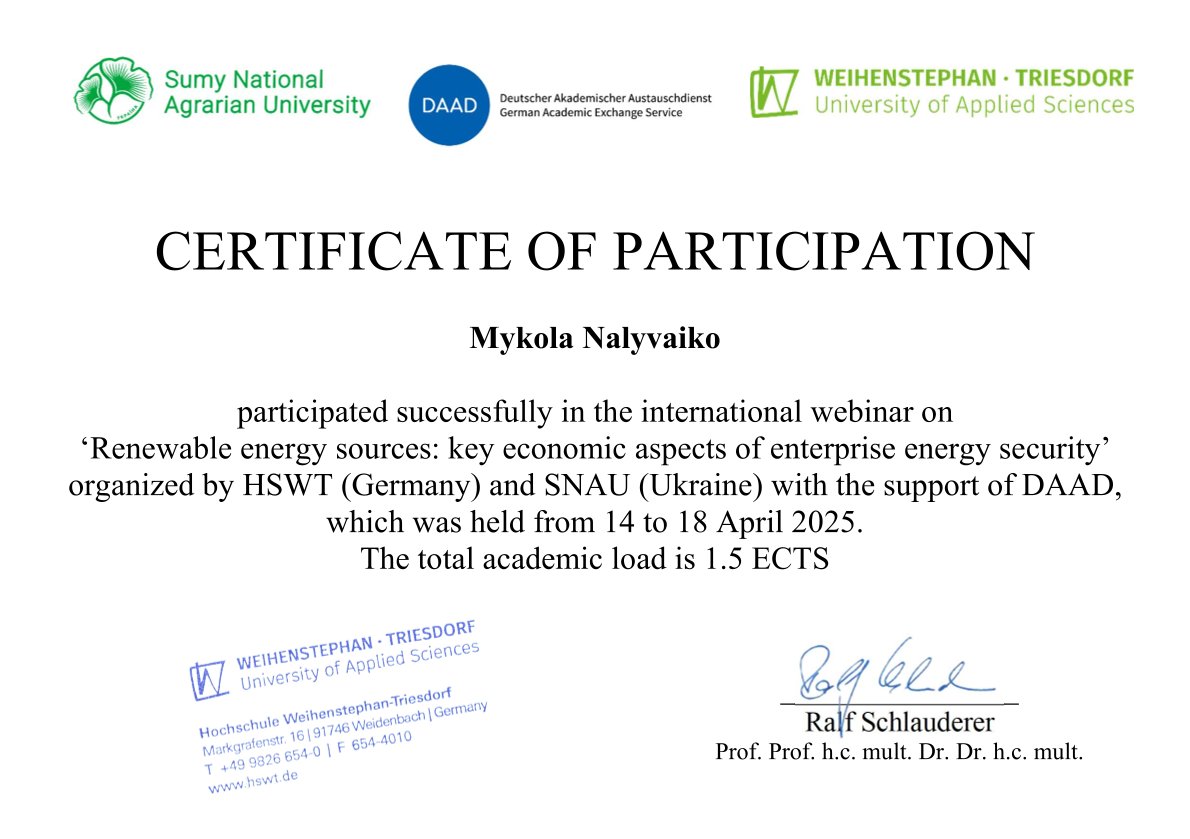1190x839 pixels.
Task: Click the printed name Ralf Schlauderer
Action: (x=899, y=721)
